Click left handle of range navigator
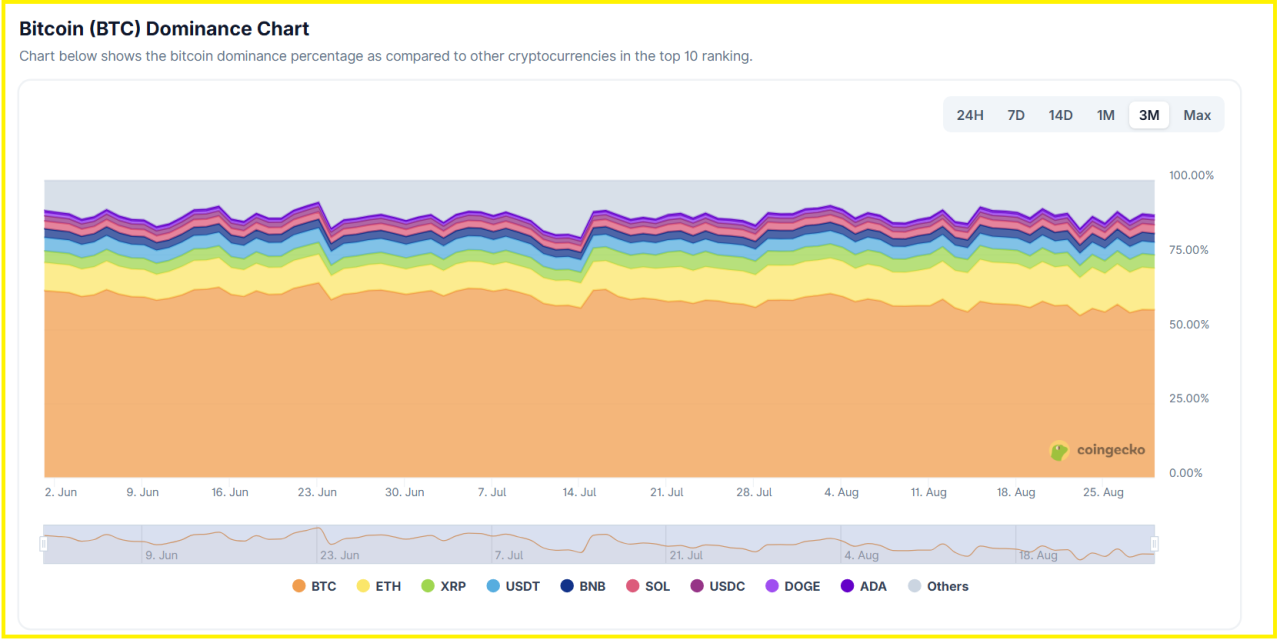Screen dimensions: 1280x640 click(43, 544)
